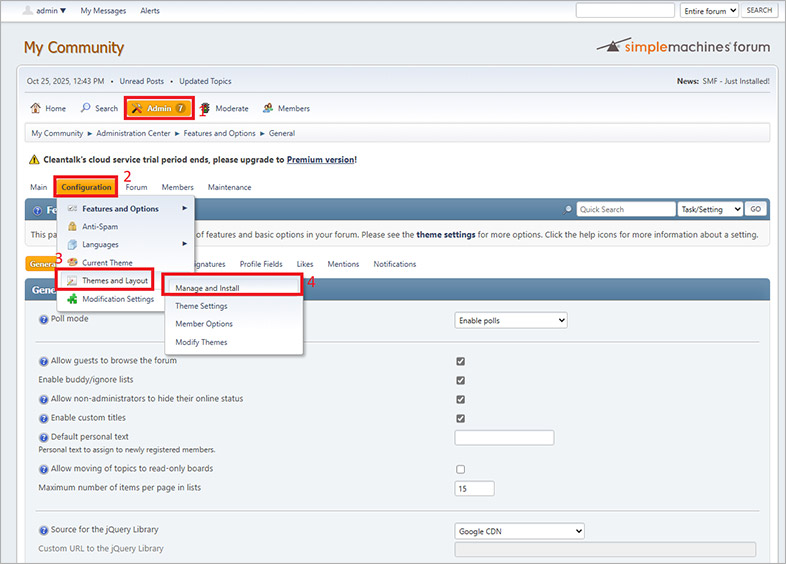Image resolution: width=786 pixels, height=564 pixels.
Task: Click the Themes and Layout icon
Action: pos(72,281)
